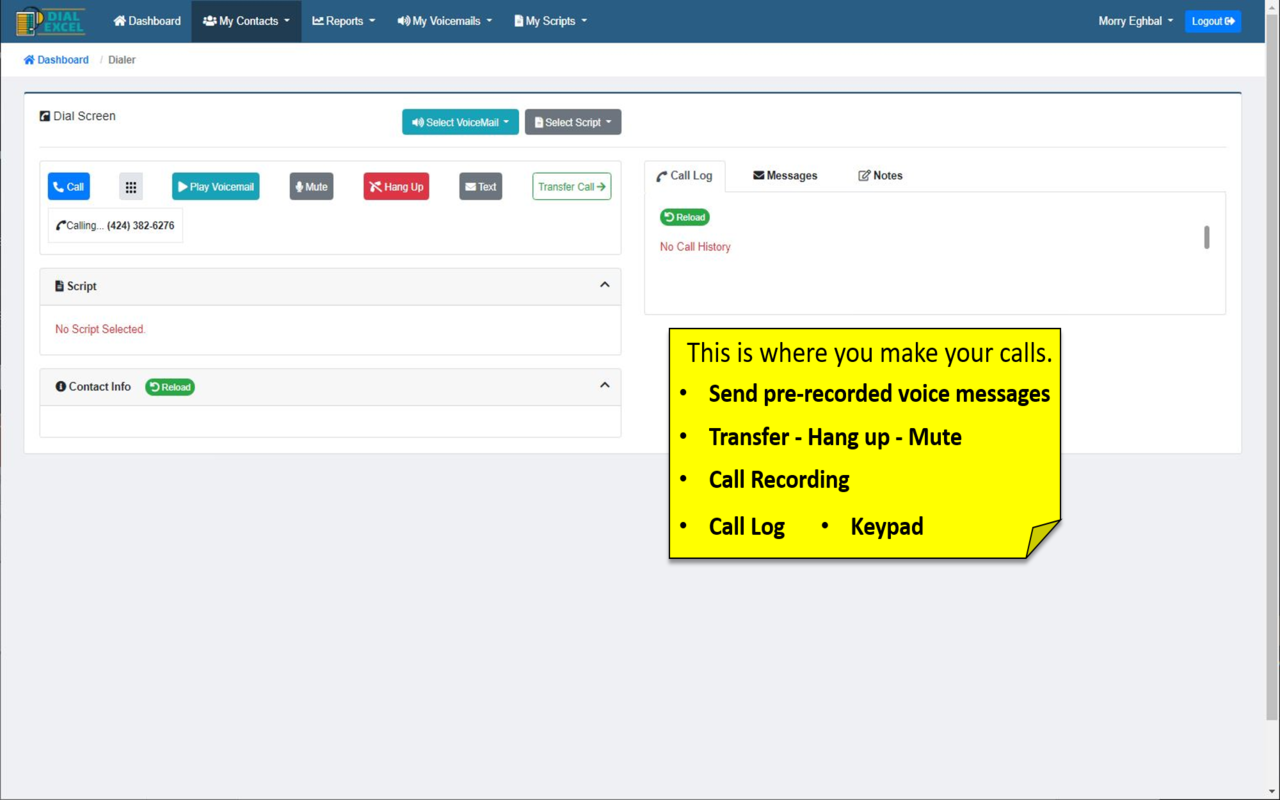1280x800 pixels.
Task: Reload the Call Log history
Action: tap(685, 217)
